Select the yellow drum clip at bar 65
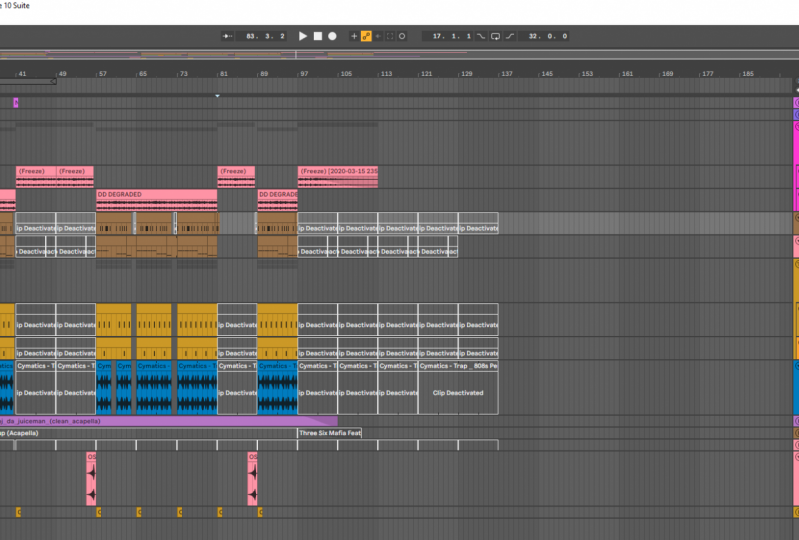Image resolution: width=799 pixels, height=540 pixels. tap(154, 319)
